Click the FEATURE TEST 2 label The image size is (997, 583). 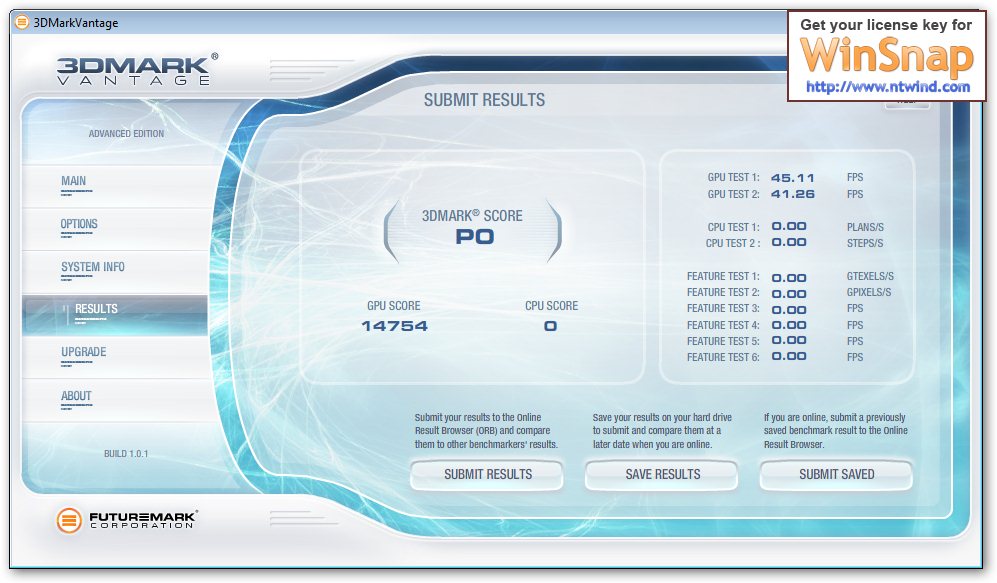pyautogui.click(x=723, y=292)
